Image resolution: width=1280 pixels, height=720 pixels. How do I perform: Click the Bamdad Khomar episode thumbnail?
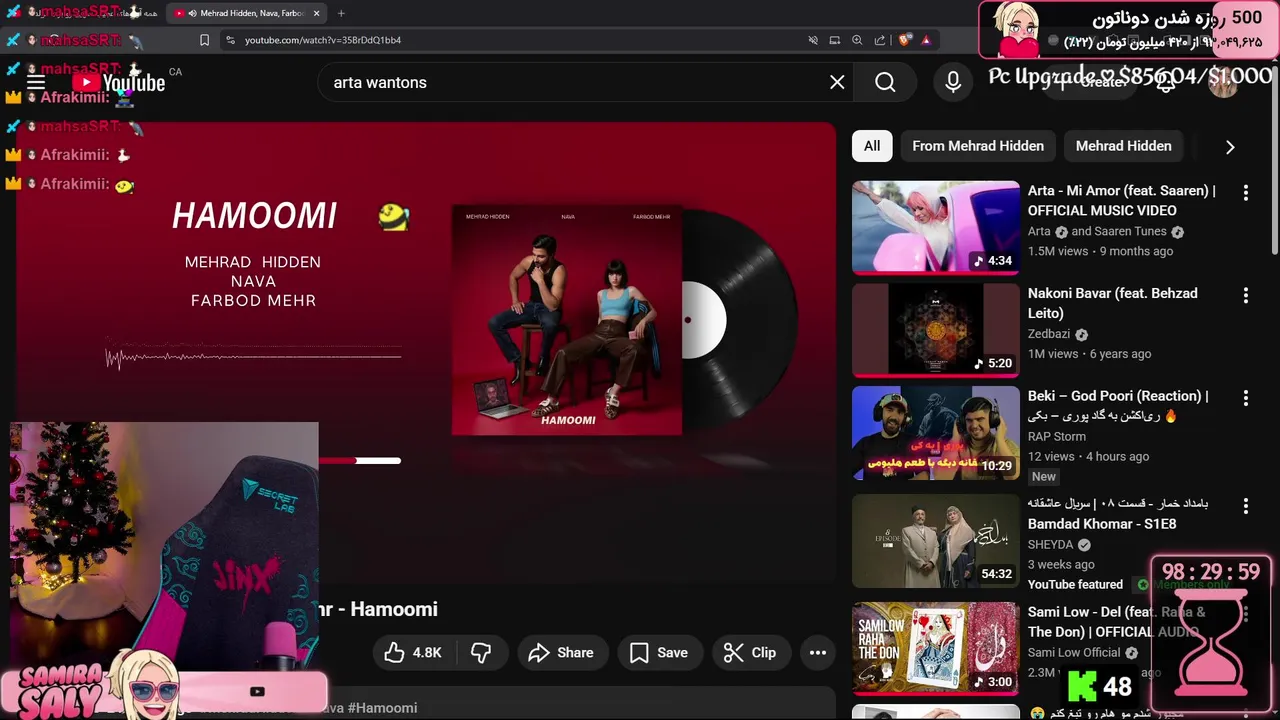(x=936, y=541)
